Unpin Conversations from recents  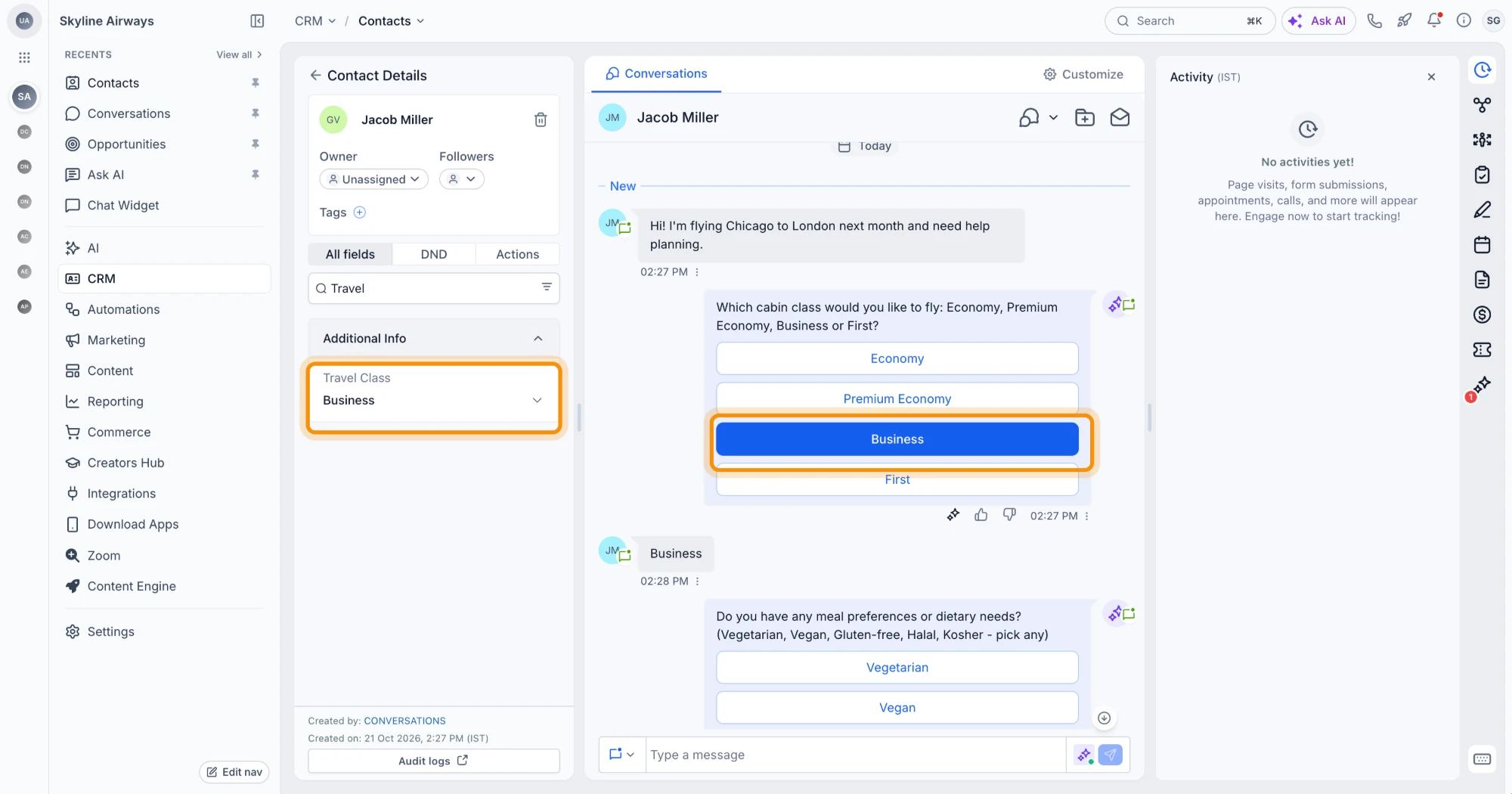tap(256, 113)
